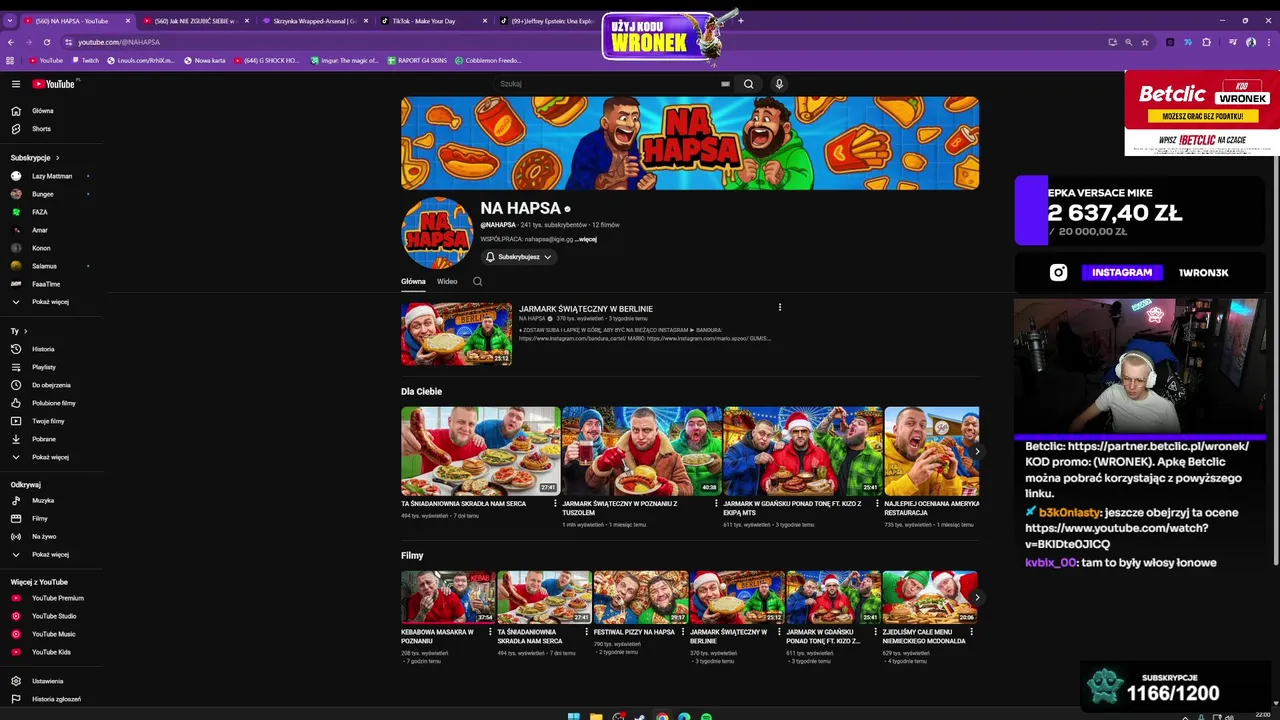This screenshot has width=1280, height=720.
Task: Open Do obejrzenia watch-later list
Action: point(51,385)
